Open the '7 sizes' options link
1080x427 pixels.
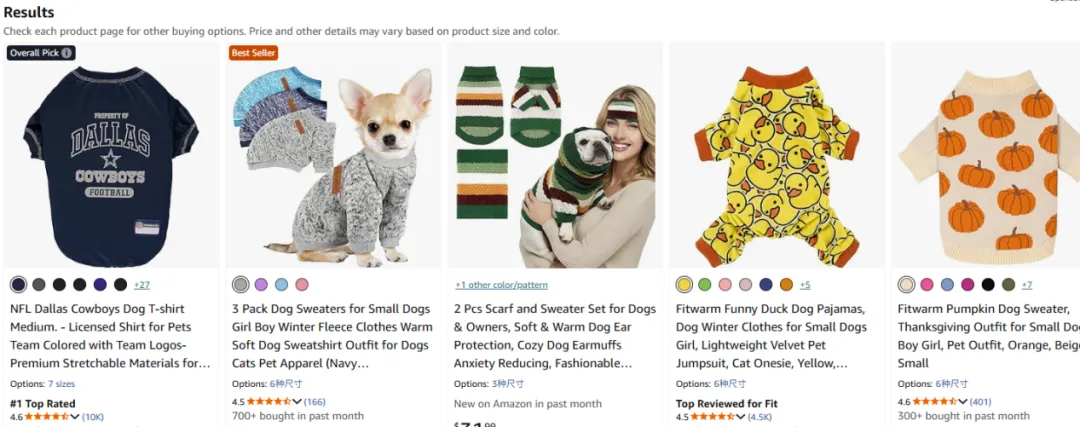coord(63,384)
